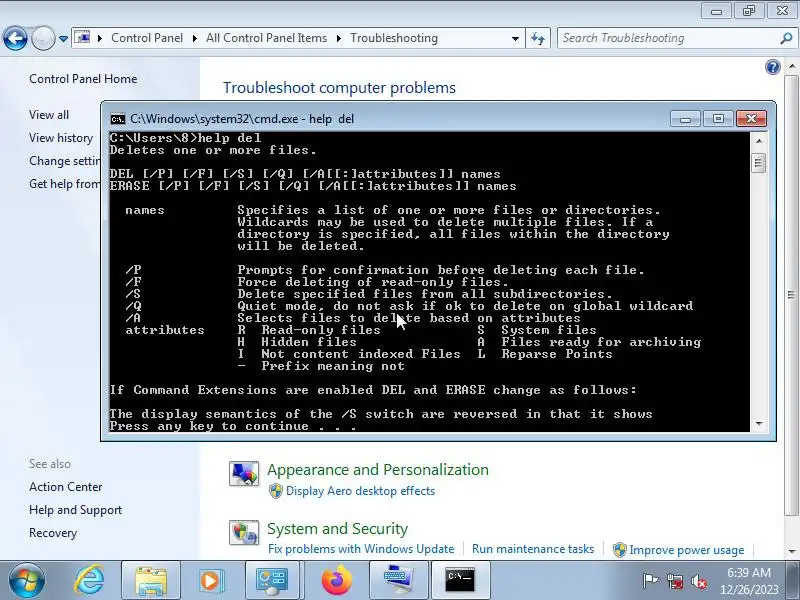Viewport: 800px width, 600px height.
Task: Minimize the Troubleshooting Control Panel window
Action: click(716, 10)
